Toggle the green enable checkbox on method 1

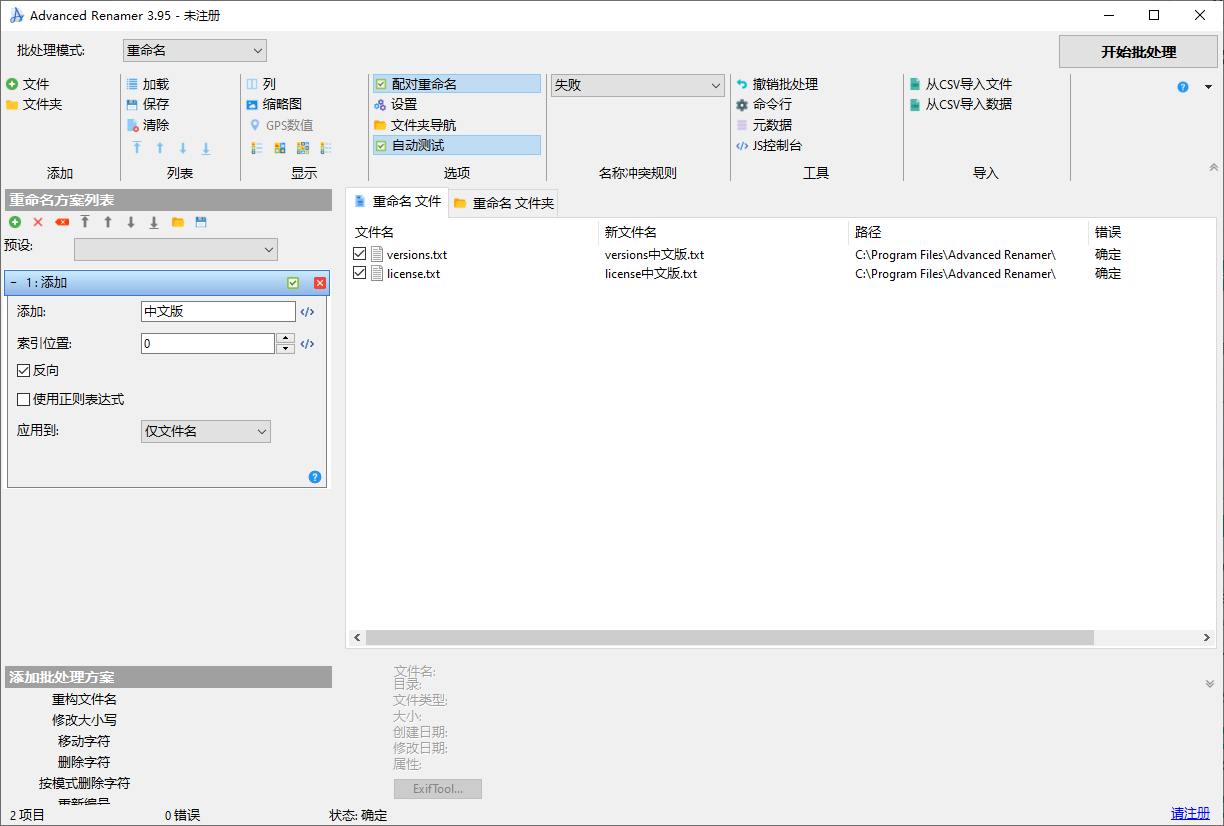293,283
